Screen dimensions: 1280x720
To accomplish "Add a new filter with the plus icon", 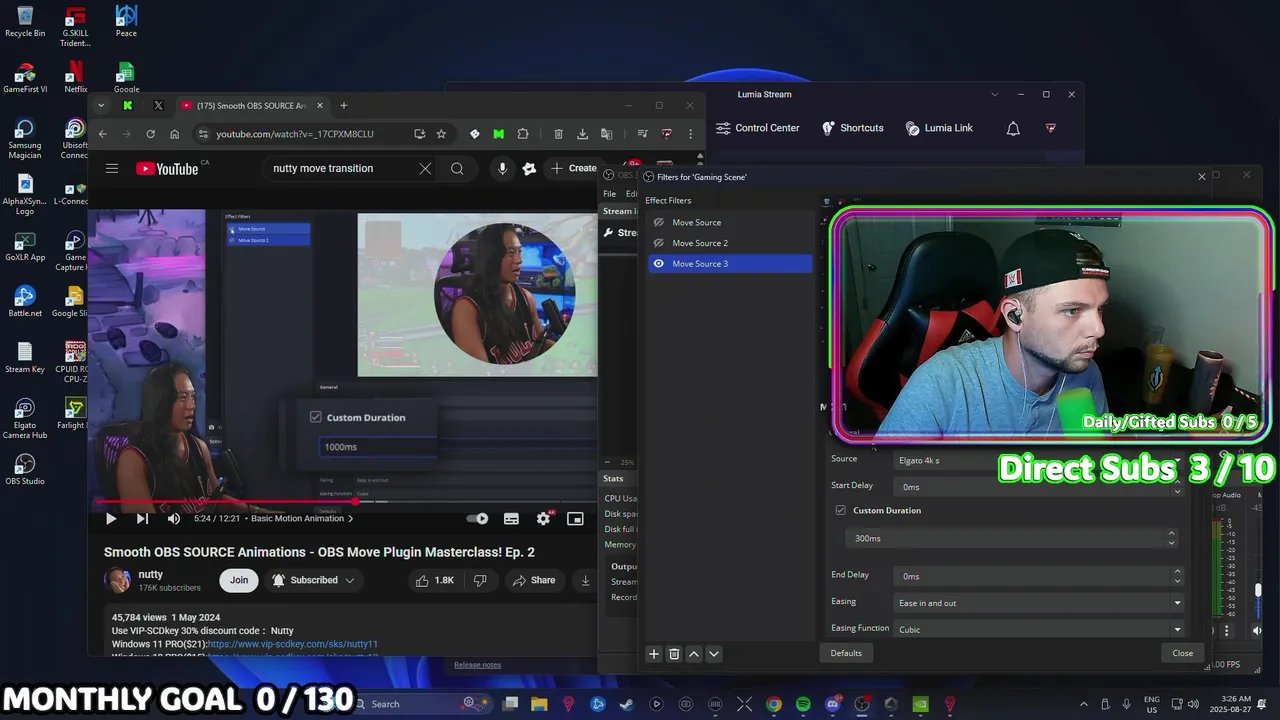I will tap(654, 654).
